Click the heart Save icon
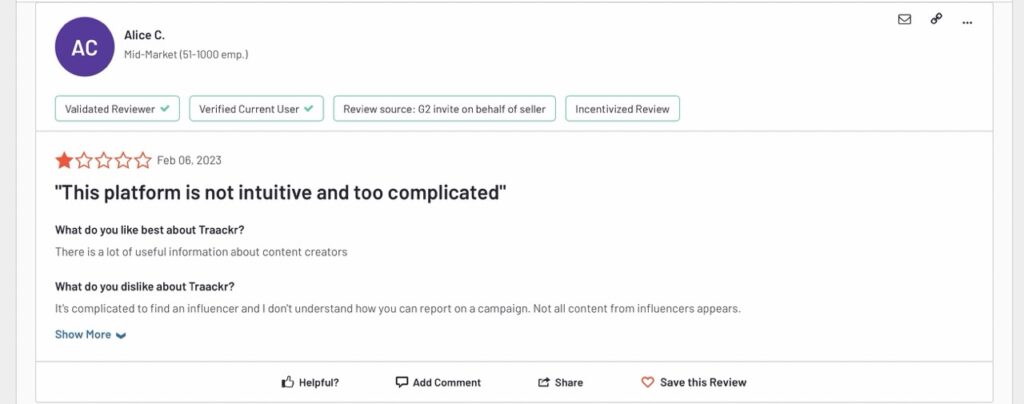 click(x=647, y=382)
